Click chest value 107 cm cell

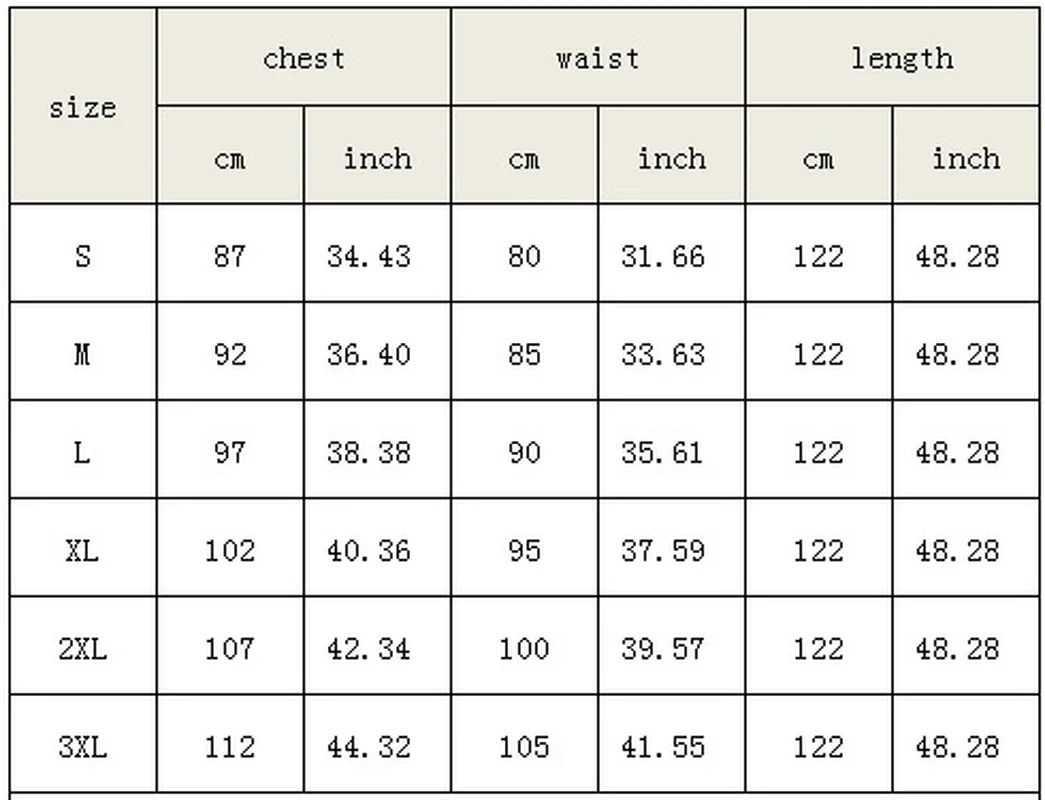click(229, 649)
